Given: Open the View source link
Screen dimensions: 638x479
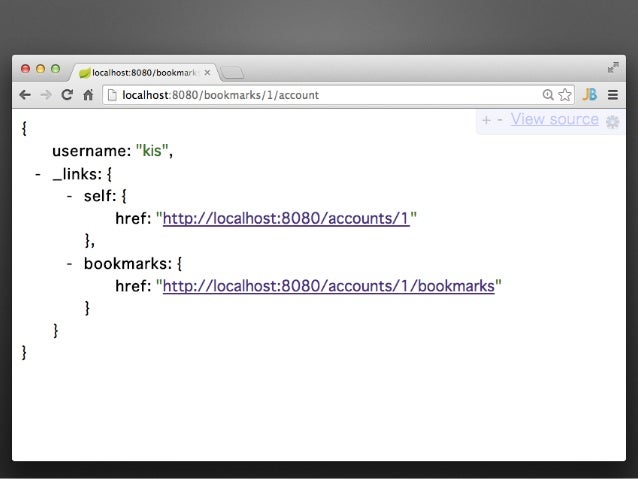Looking at the screenshot, I should pos(555,119).
